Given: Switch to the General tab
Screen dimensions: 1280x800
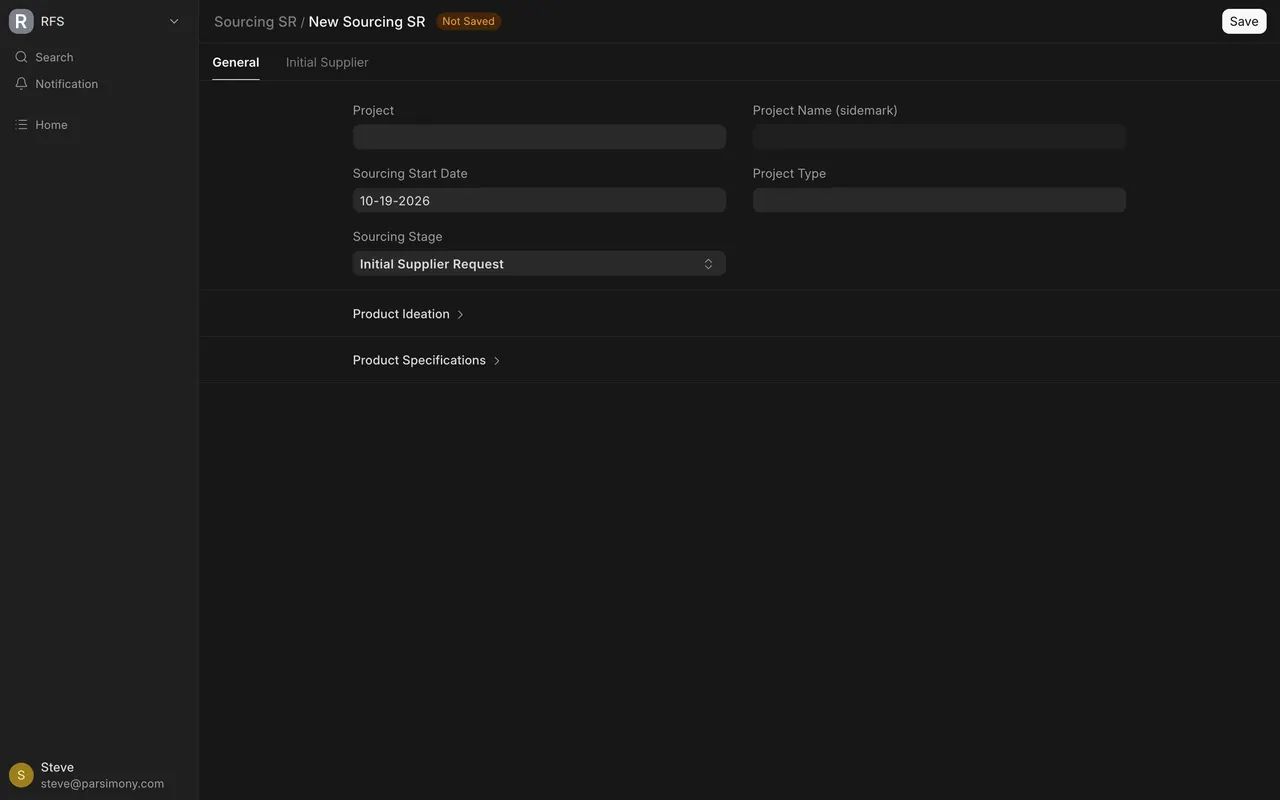Looking at the screenshot, I should point(236,62).
